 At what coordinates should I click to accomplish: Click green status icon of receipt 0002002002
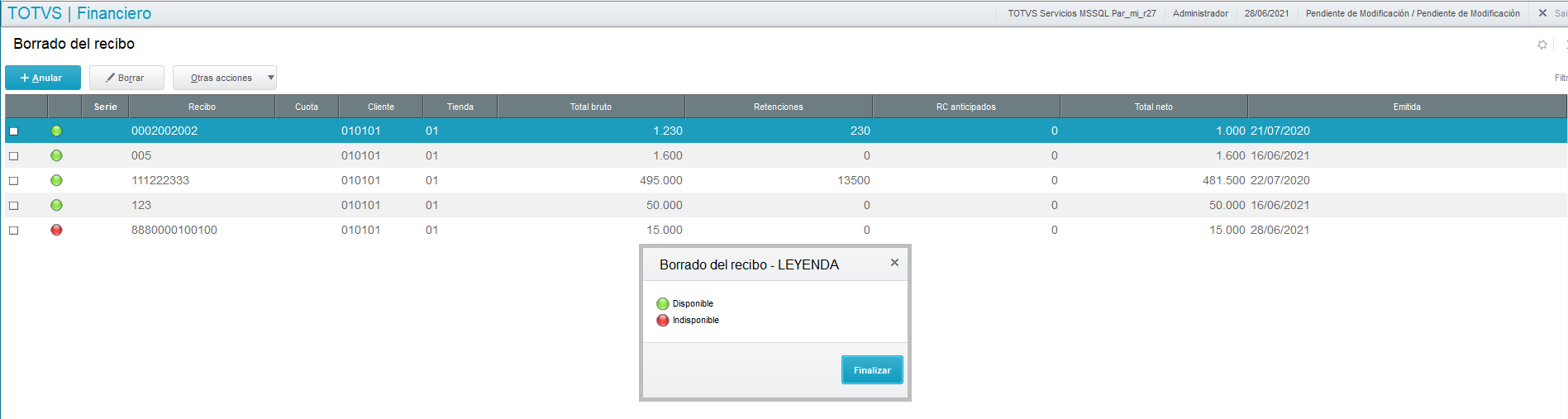pos(56,131)
